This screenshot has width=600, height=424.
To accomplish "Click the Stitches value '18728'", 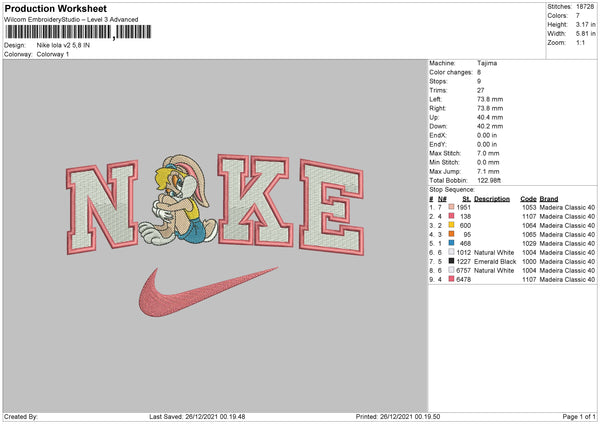I will click(585, 7).
